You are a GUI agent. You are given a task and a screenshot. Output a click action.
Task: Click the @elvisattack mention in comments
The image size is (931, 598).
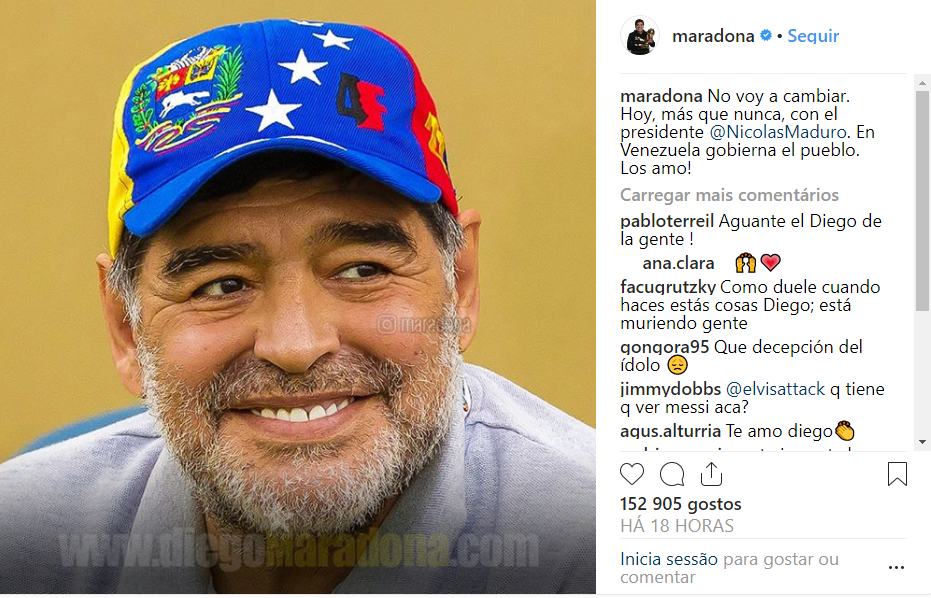coord(775,389)
